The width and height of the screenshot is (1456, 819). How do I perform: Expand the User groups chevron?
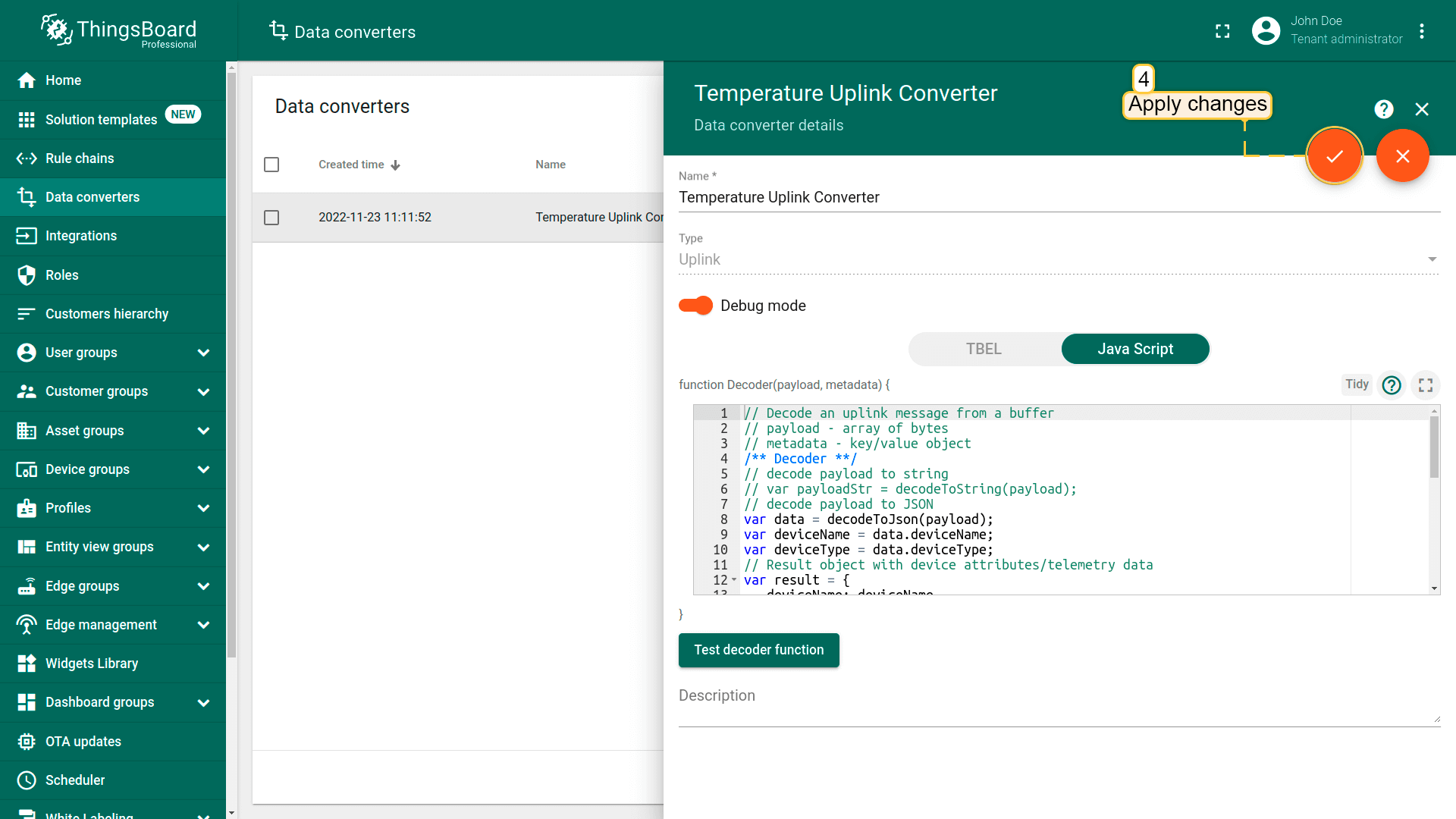pos(203,353)
